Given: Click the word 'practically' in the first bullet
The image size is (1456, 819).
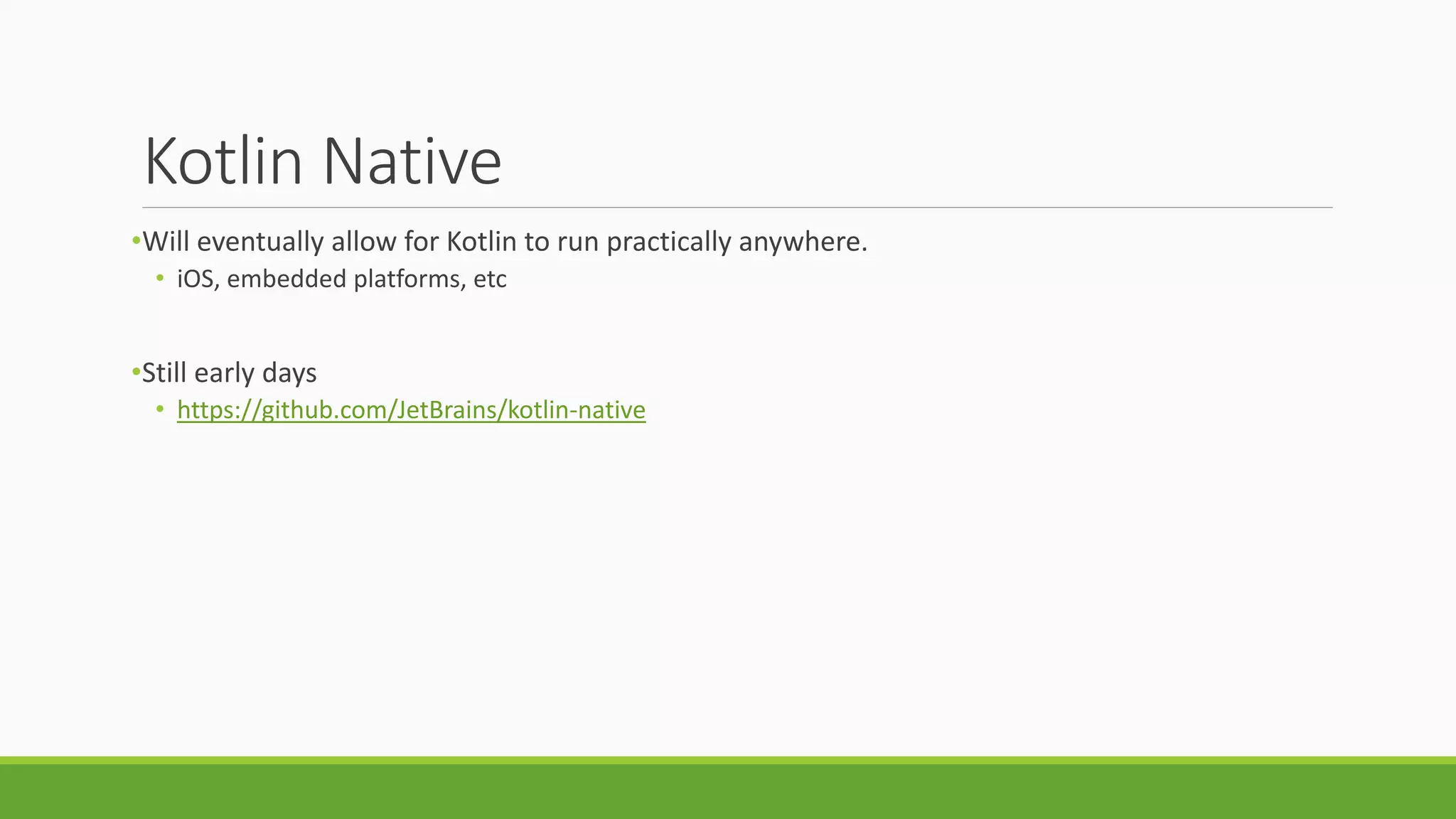Looking at the screenshot, I should point(668,242).
